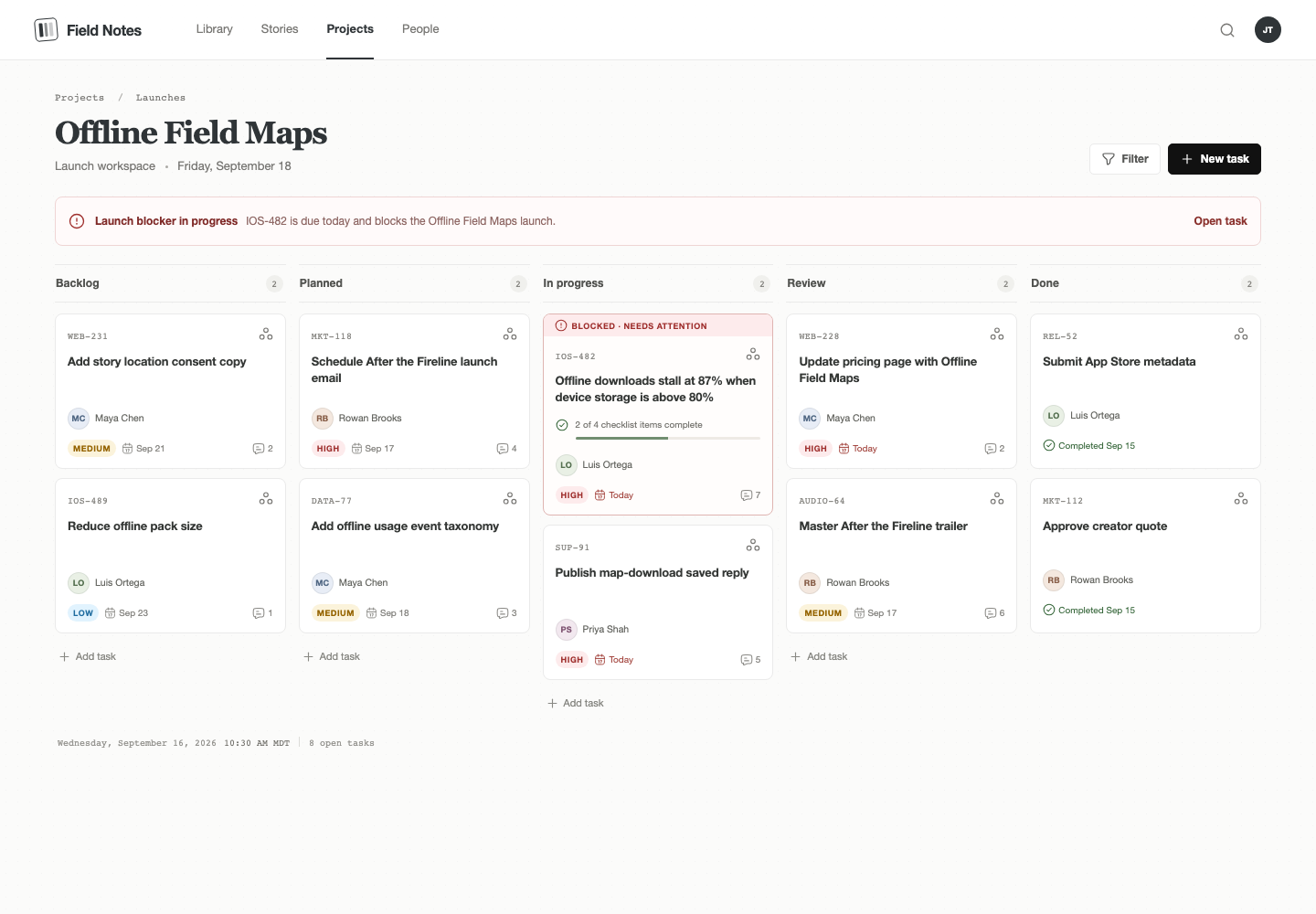Image resolution: width=1316 pixels, height=914 pixels.
Task: Switch to the Stories tab
Action: click(280, 29)
